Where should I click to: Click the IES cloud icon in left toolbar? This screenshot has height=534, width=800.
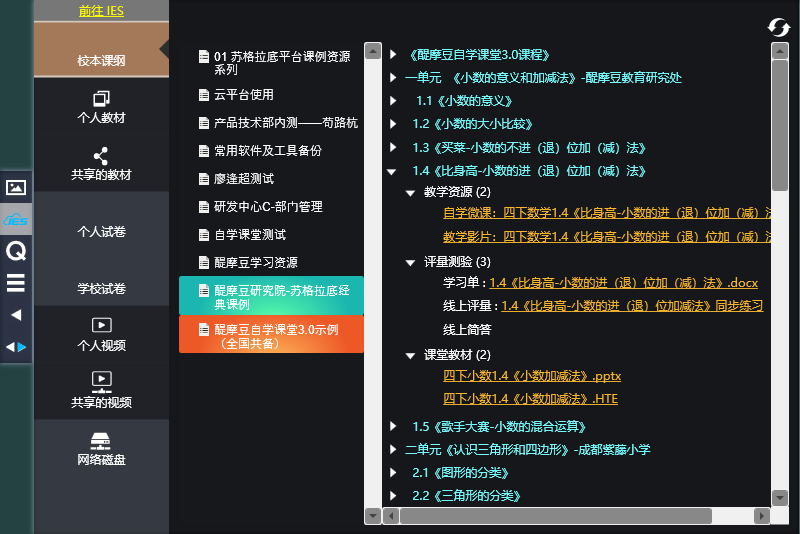pyautogui.click(x=16, y=219)
